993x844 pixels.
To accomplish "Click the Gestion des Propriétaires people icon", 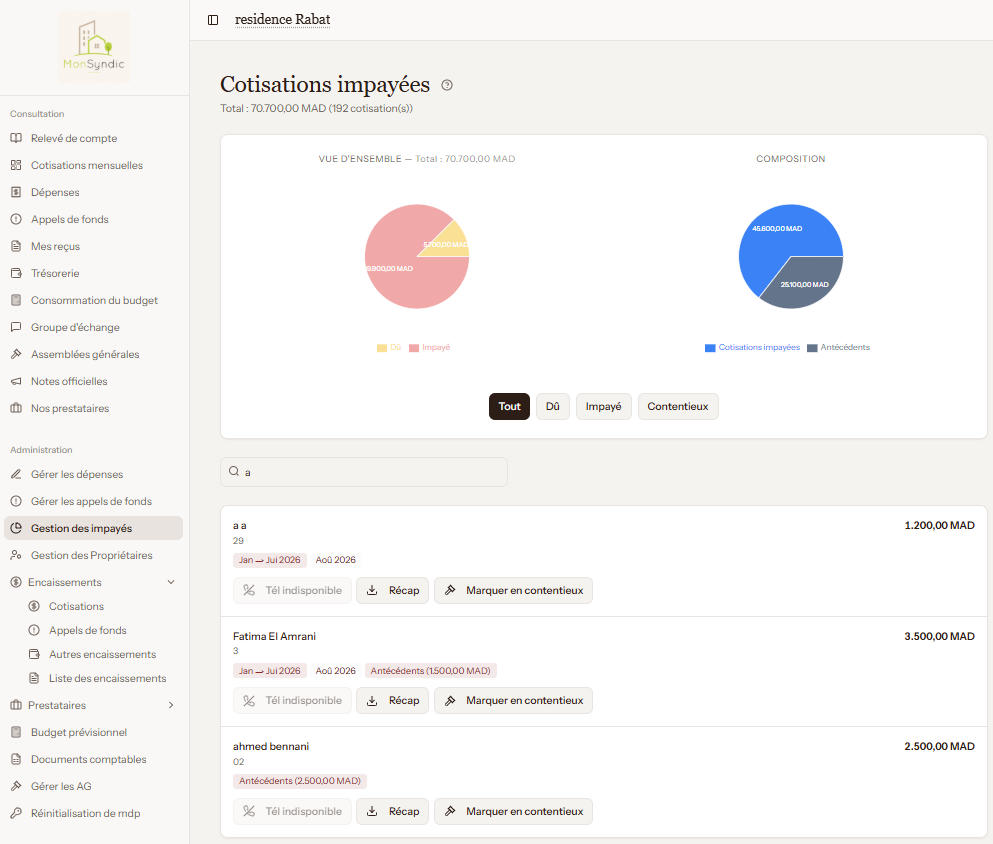I will [x=16, y=555].
